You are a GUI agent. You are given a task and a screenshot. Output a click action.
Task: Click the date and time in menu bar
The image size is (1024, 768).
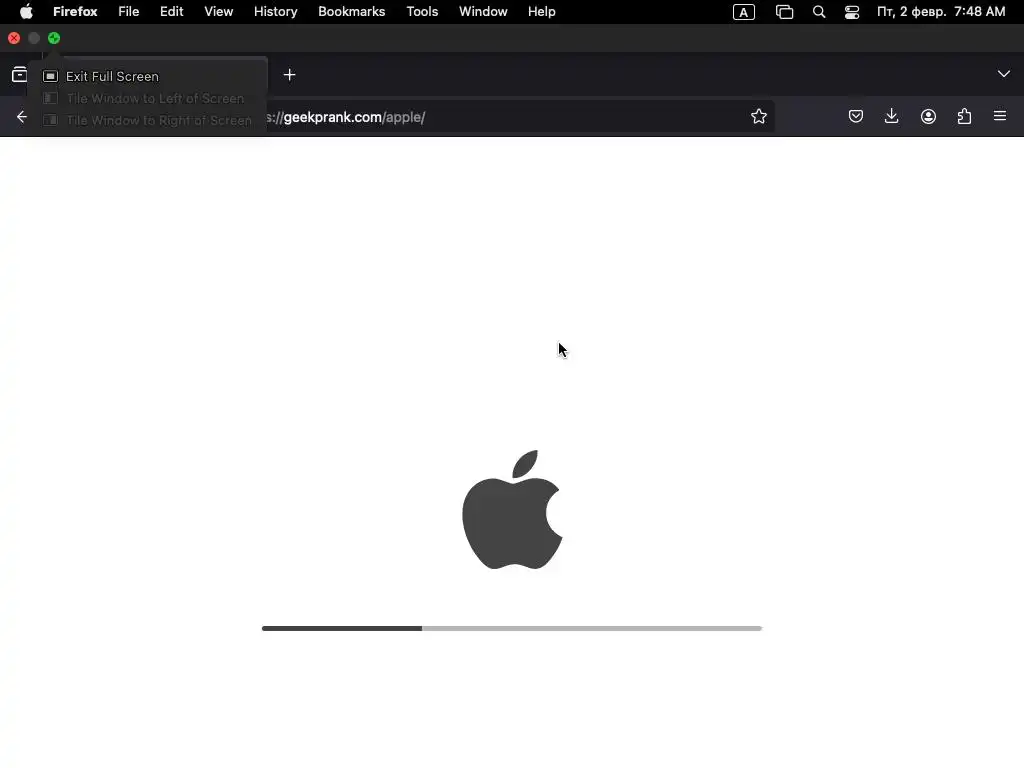click(x=941, y=12)
